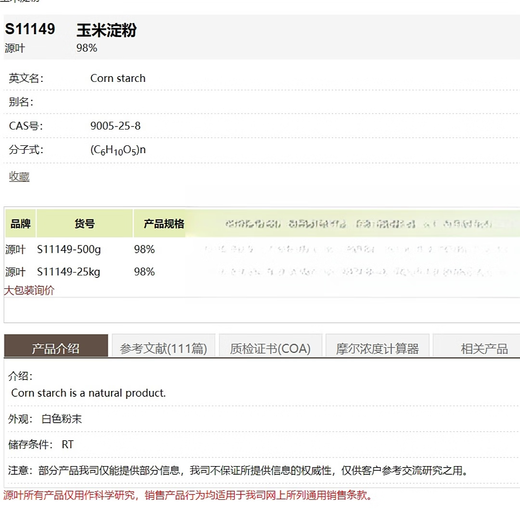Click the 收藏 favorite link
The image size is (520, 520).
[x=19, y=176]
